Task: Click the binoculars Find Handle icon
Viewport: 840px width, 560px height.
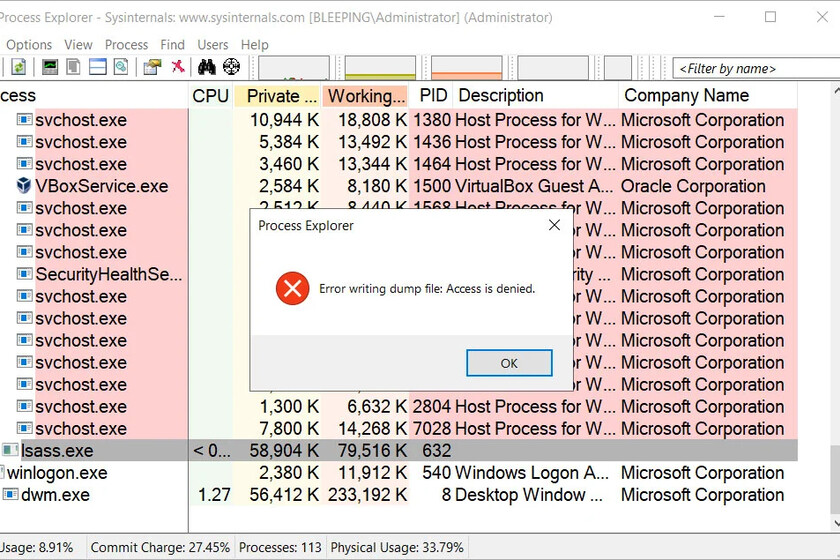Action: (x=207, y=67)
